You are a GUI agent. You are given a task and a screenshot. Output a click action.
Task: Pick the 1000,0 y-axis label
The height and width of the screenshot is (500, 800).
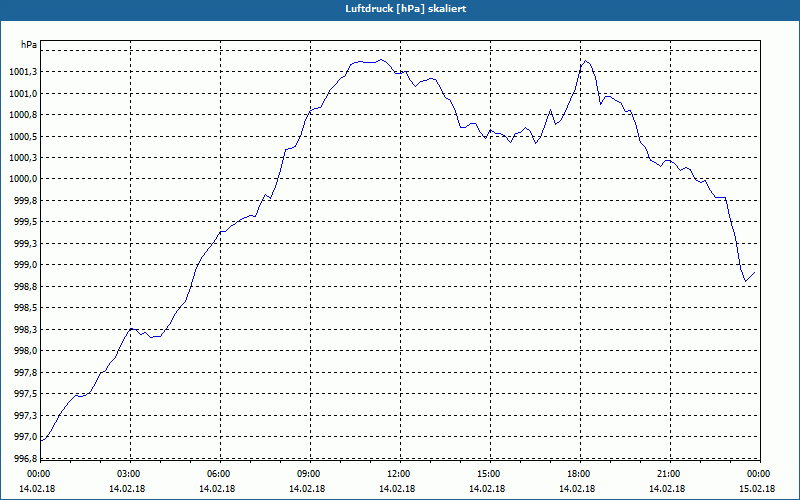click(x=23, y=180)
